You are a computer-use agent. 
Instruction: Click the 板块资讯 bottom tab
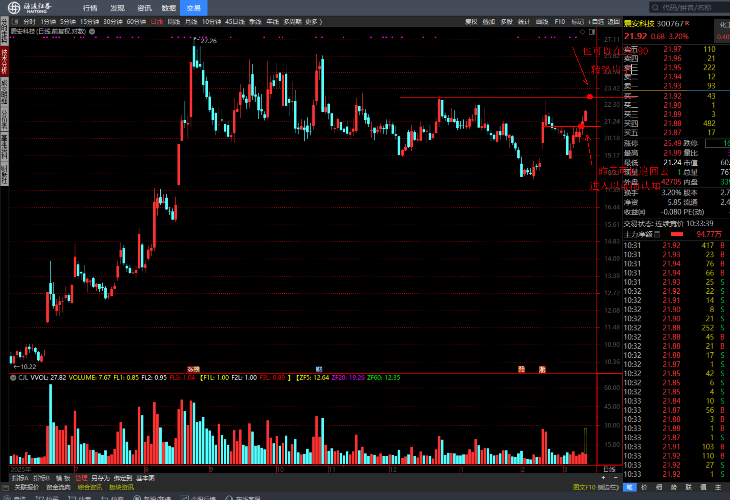click(x=122, y=487)
